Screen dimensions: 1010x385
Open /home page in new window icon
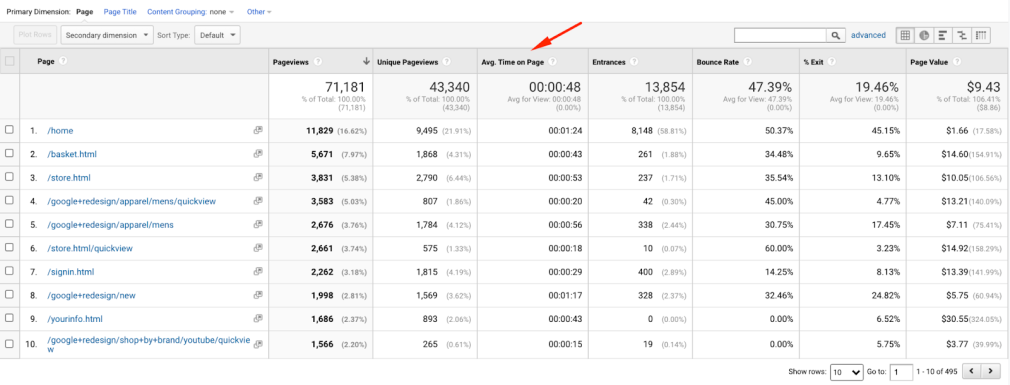click(258, 130)
